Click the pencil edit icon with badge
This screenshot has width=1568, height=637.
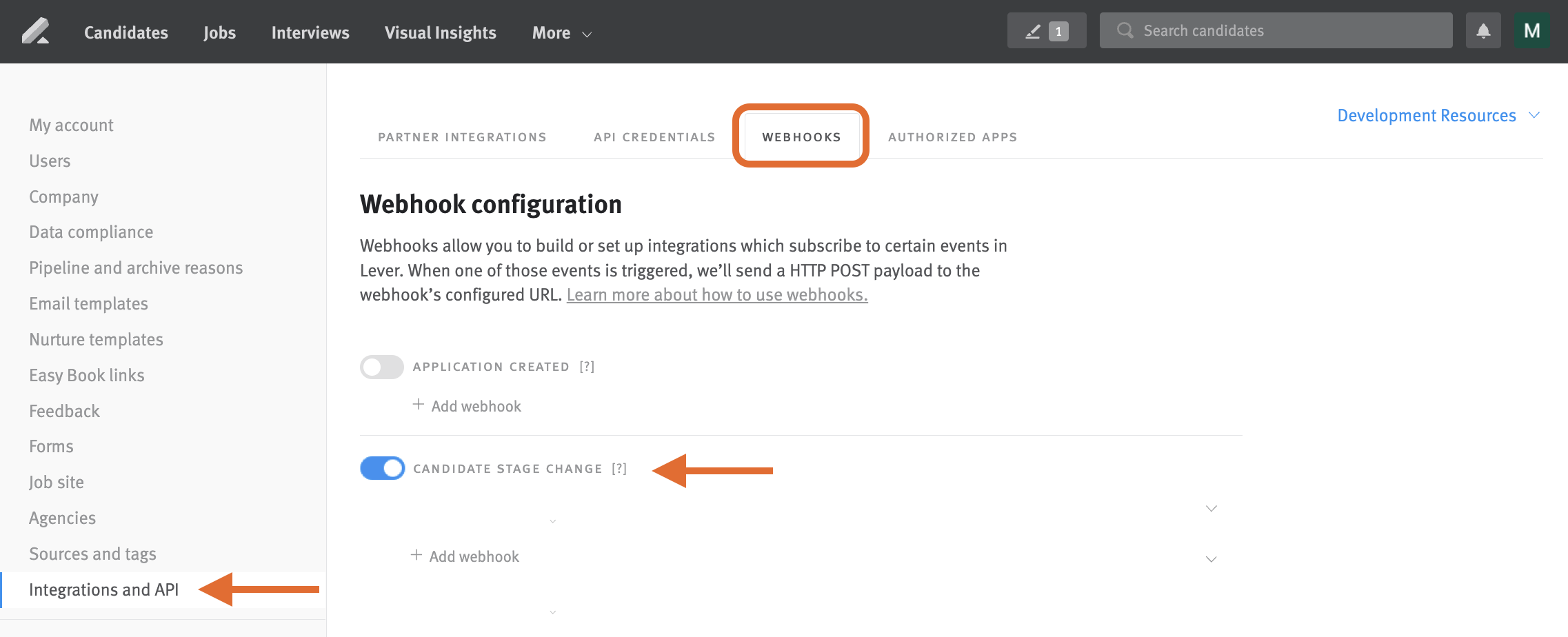[x=1046, y=30]
